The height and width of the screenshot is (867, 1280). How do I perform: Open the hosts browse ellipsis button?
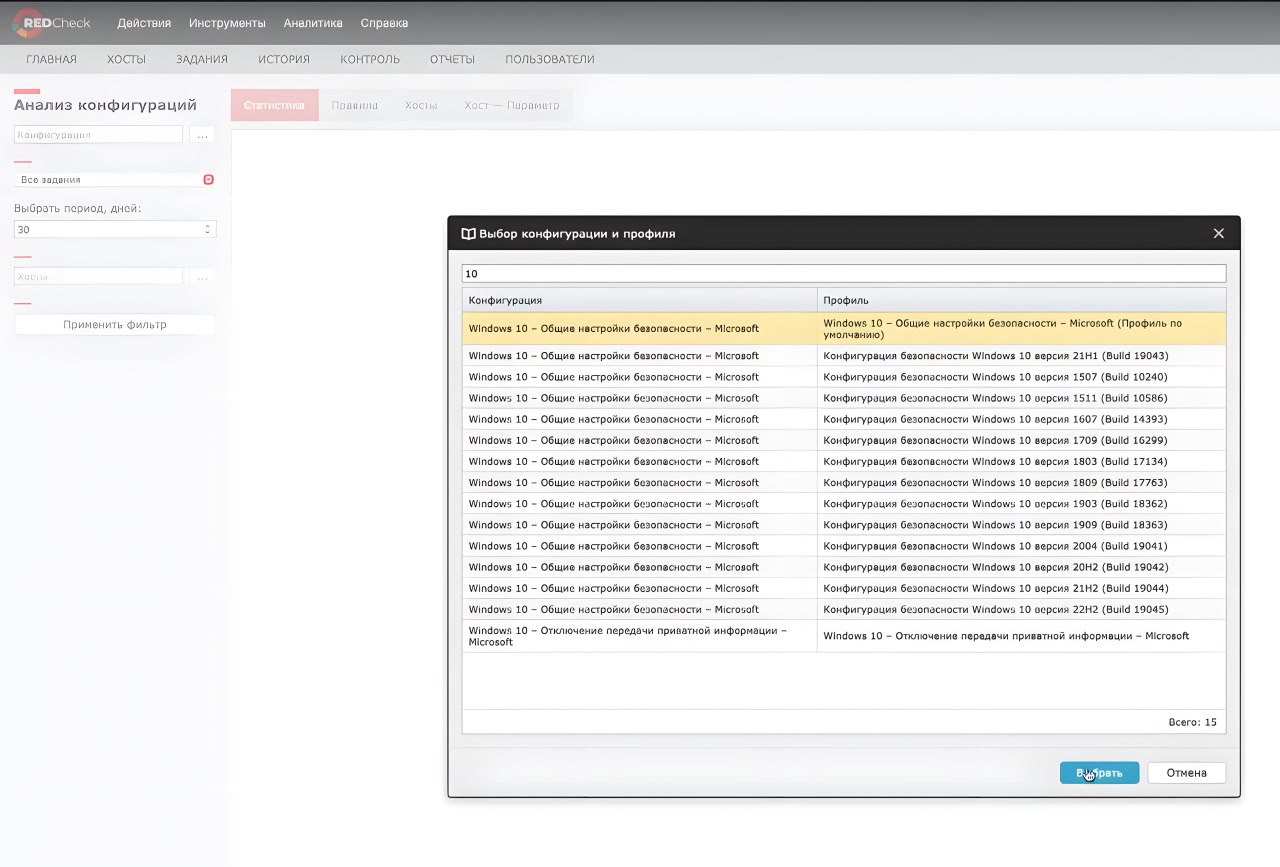[x=201, y=276]
